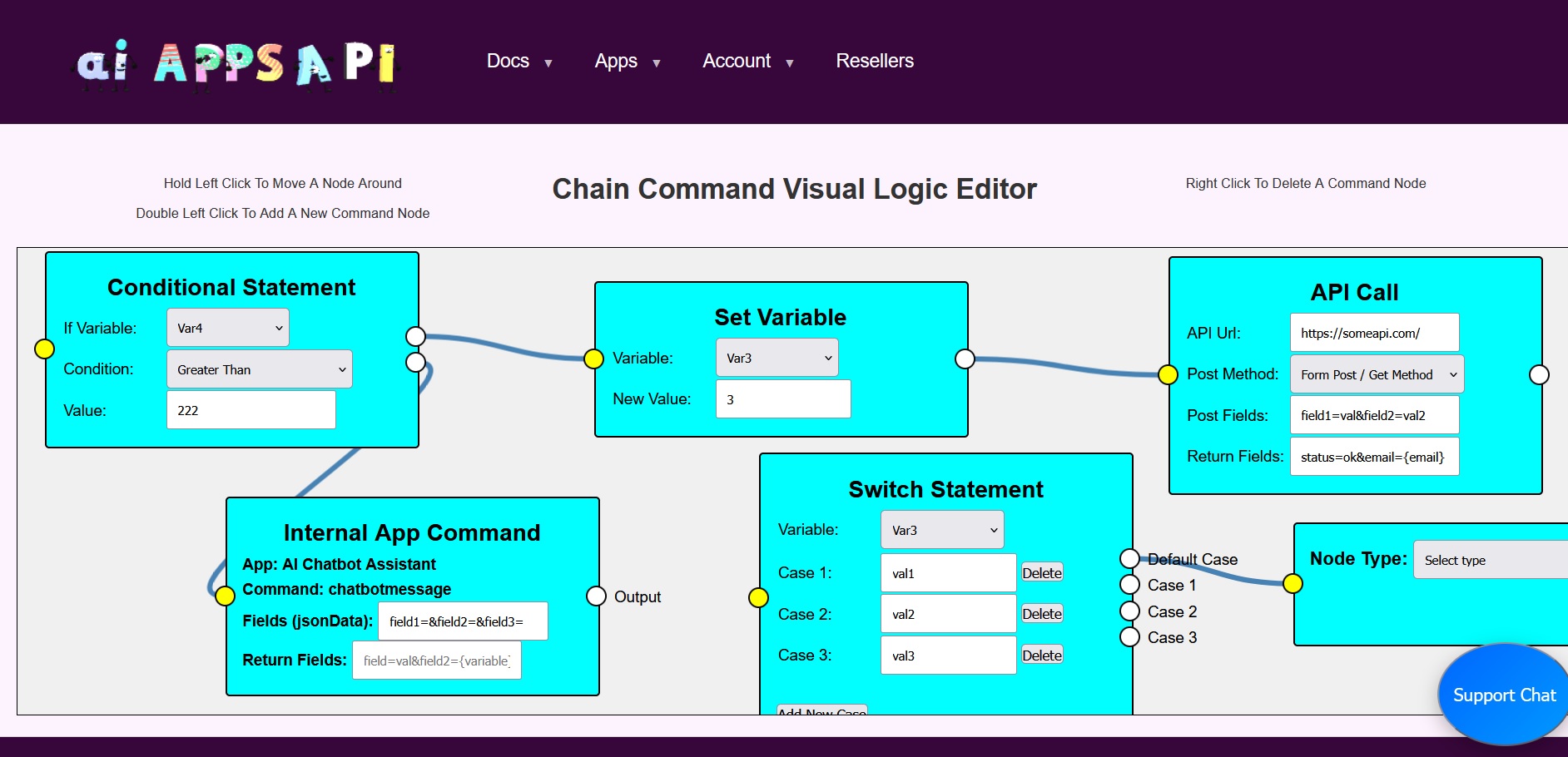Open the Docs menu
This screenshot has height=757, width=1568.
point(519,62)
